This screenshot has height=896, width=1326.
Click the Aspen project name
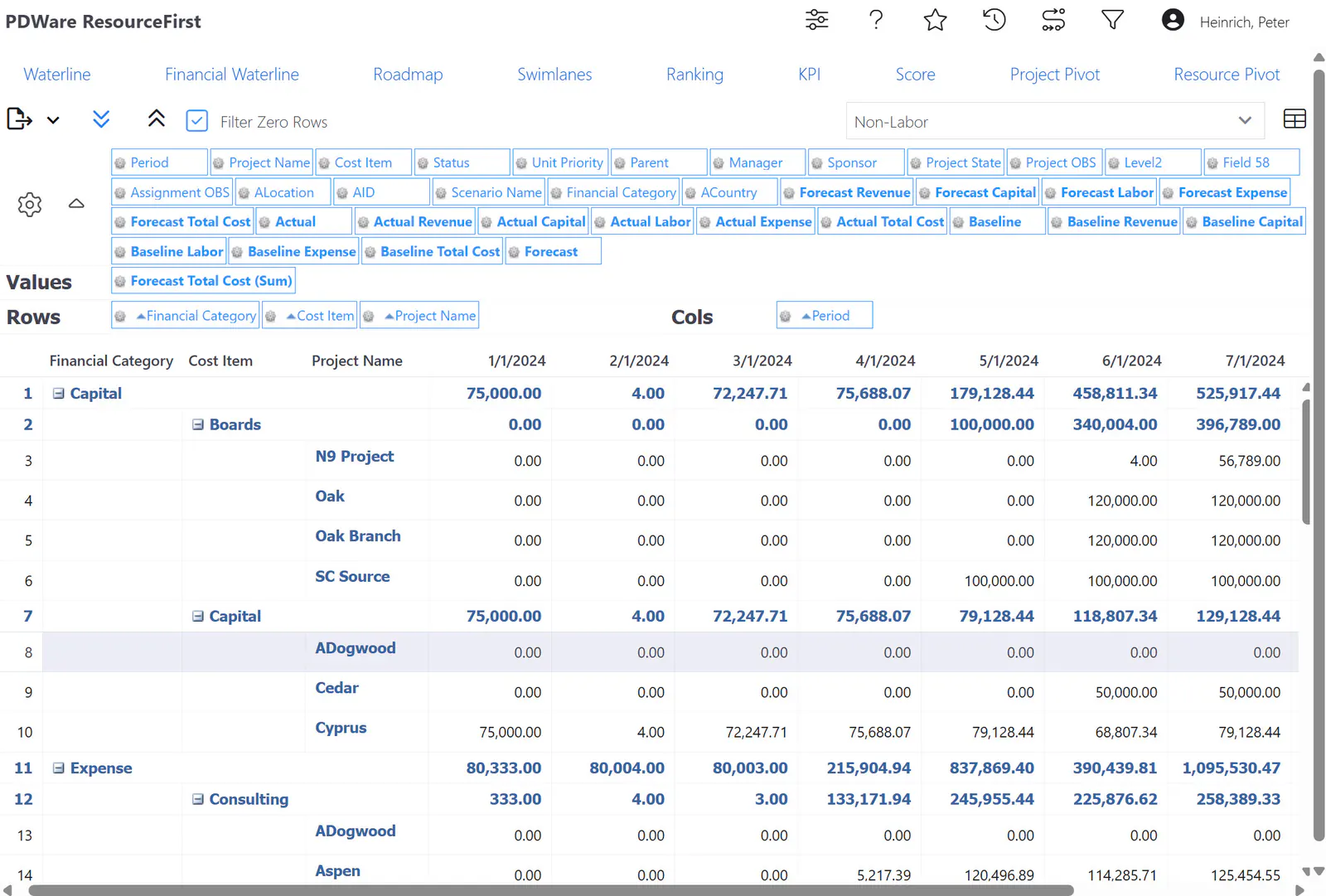(337, 871)
